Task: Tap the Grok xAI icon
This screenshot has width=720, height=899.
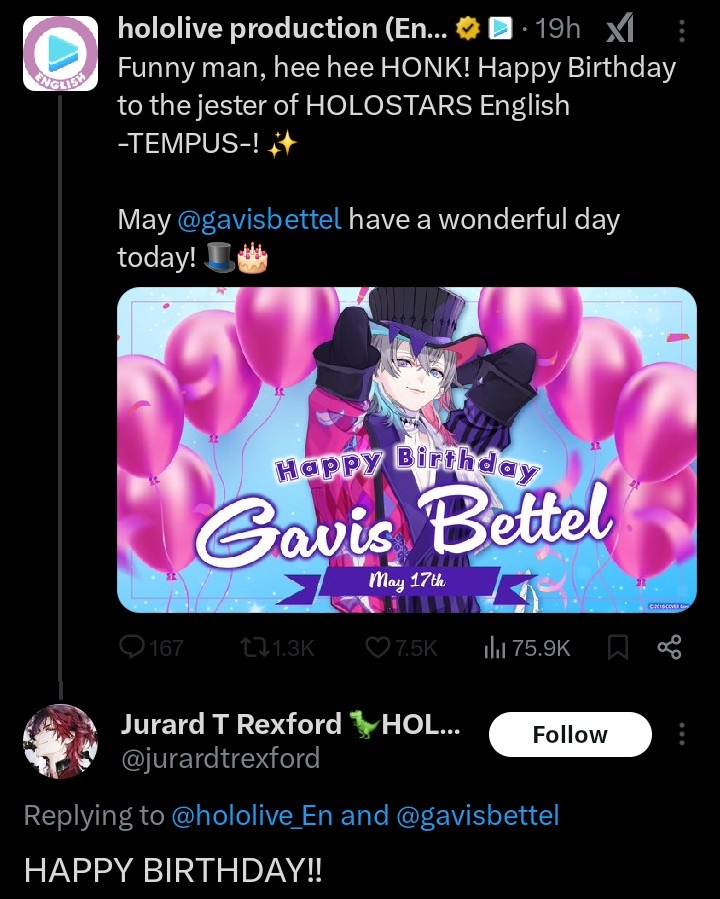Action: pyautogui.click(x=620, y=30)
